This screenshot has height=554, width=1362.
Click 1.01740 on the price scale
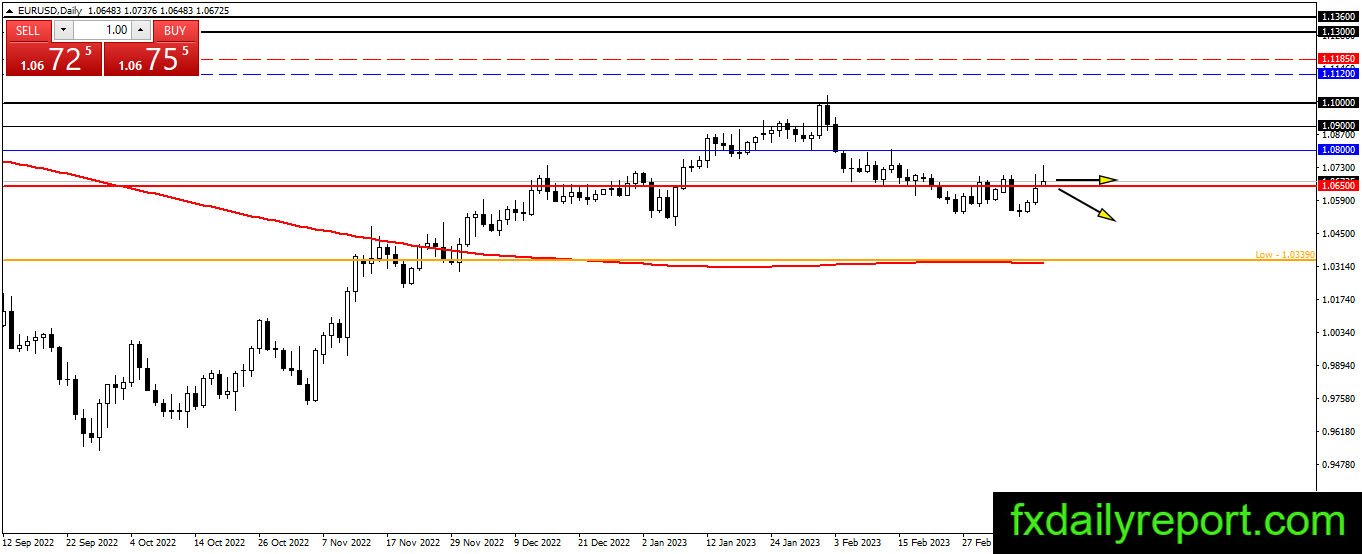1338,299
